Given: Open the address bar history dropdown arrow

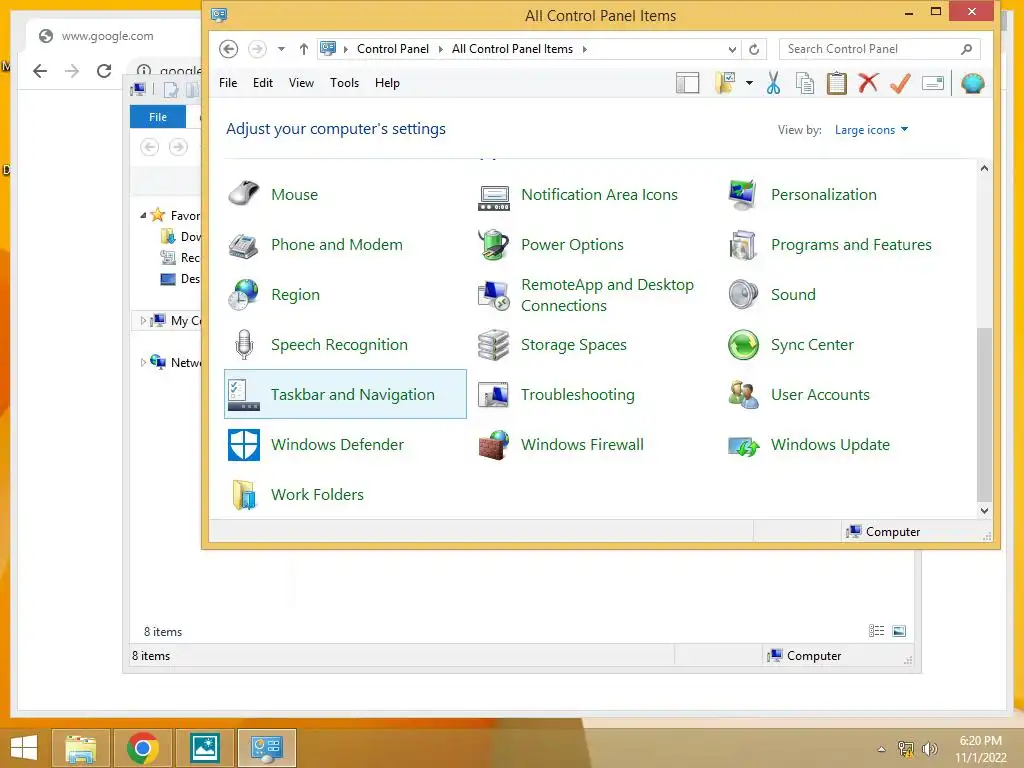Looking at the screenshot, I should [x=732, y=50].
